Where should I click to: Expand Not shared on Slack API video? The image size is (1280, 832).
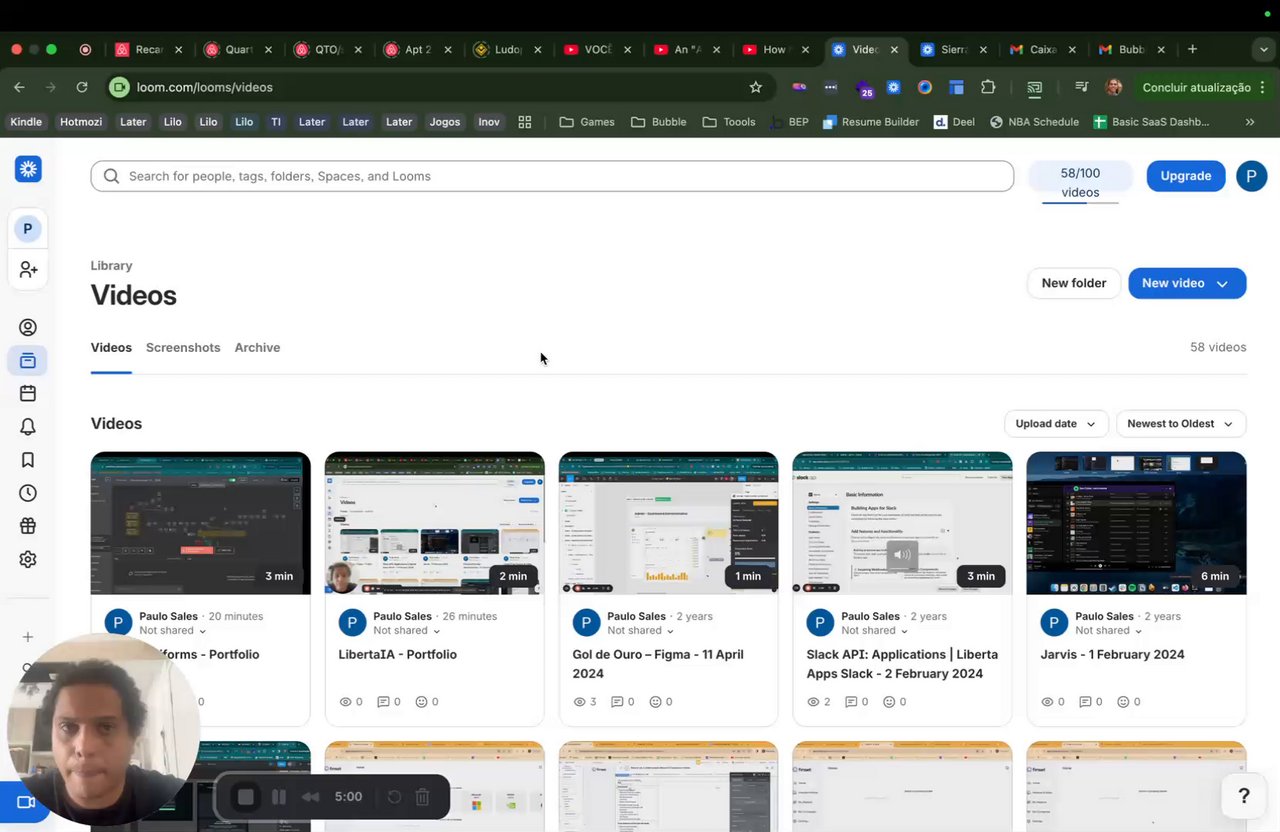click(x=875, y=631)
